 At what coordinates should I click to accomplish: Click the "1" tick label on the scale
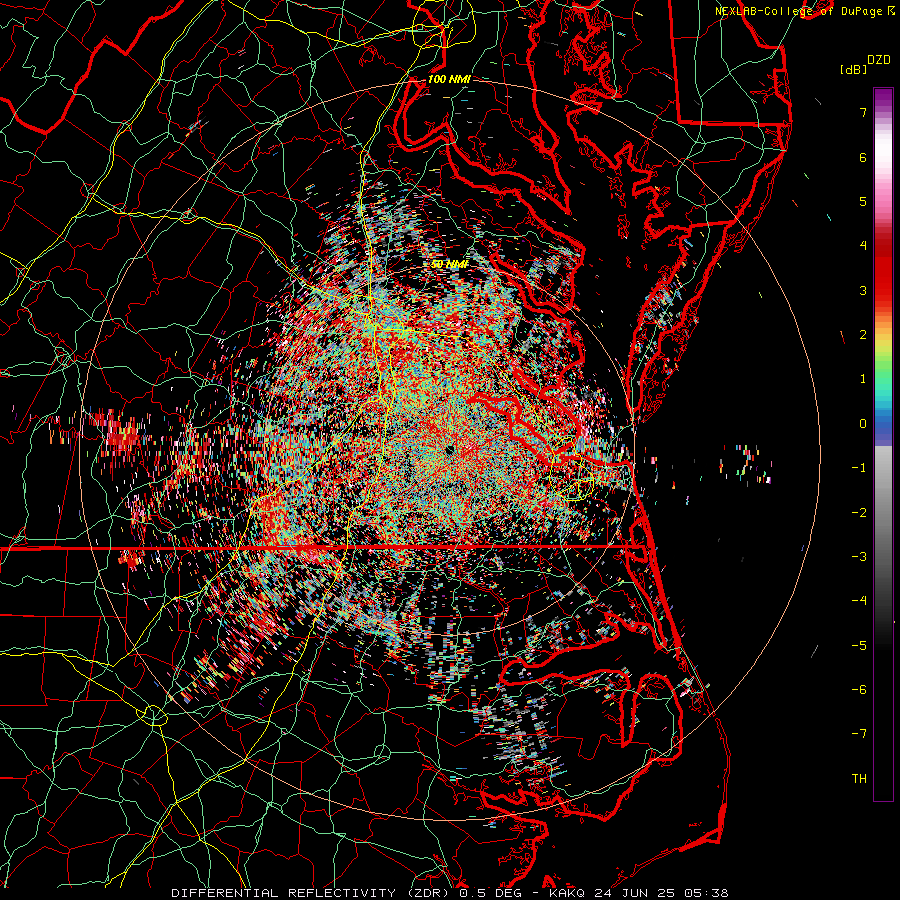coord(863,379)
